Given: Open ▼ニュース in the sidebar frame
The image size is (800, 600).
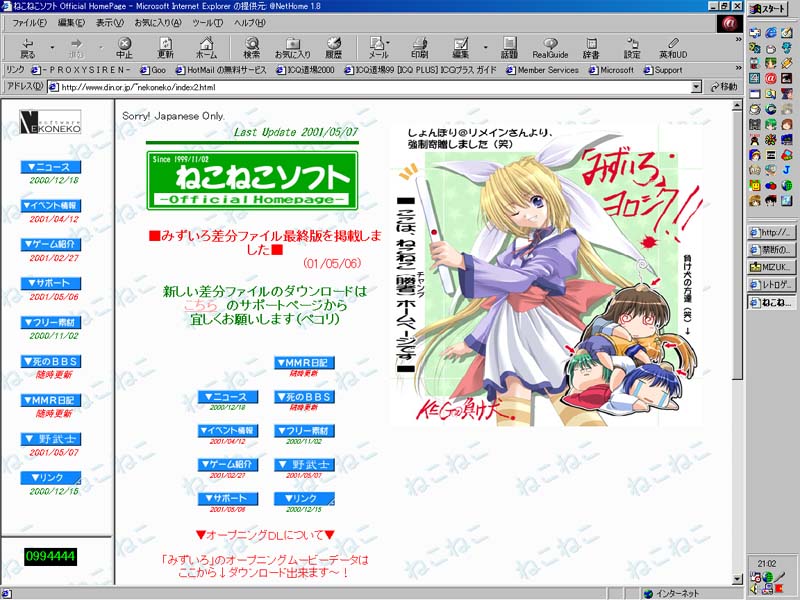Looking at the screenshot, I should pyautogui.click(x=51, y=167).
